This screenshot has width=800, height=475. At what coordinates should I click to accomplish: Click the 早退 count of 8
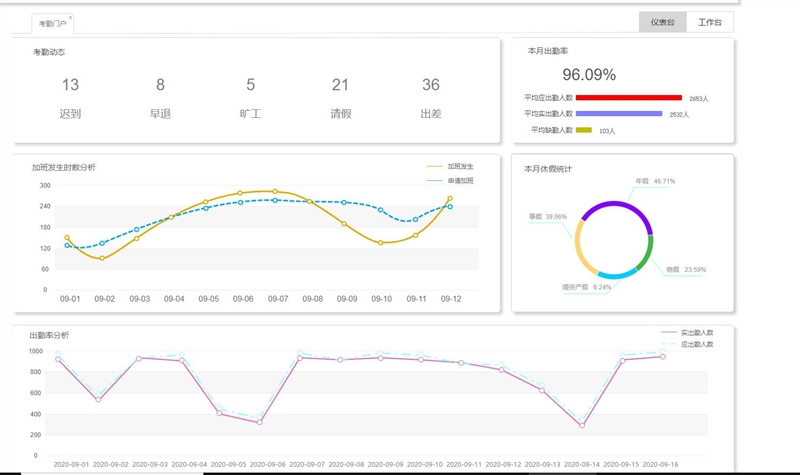coord(160,85)
